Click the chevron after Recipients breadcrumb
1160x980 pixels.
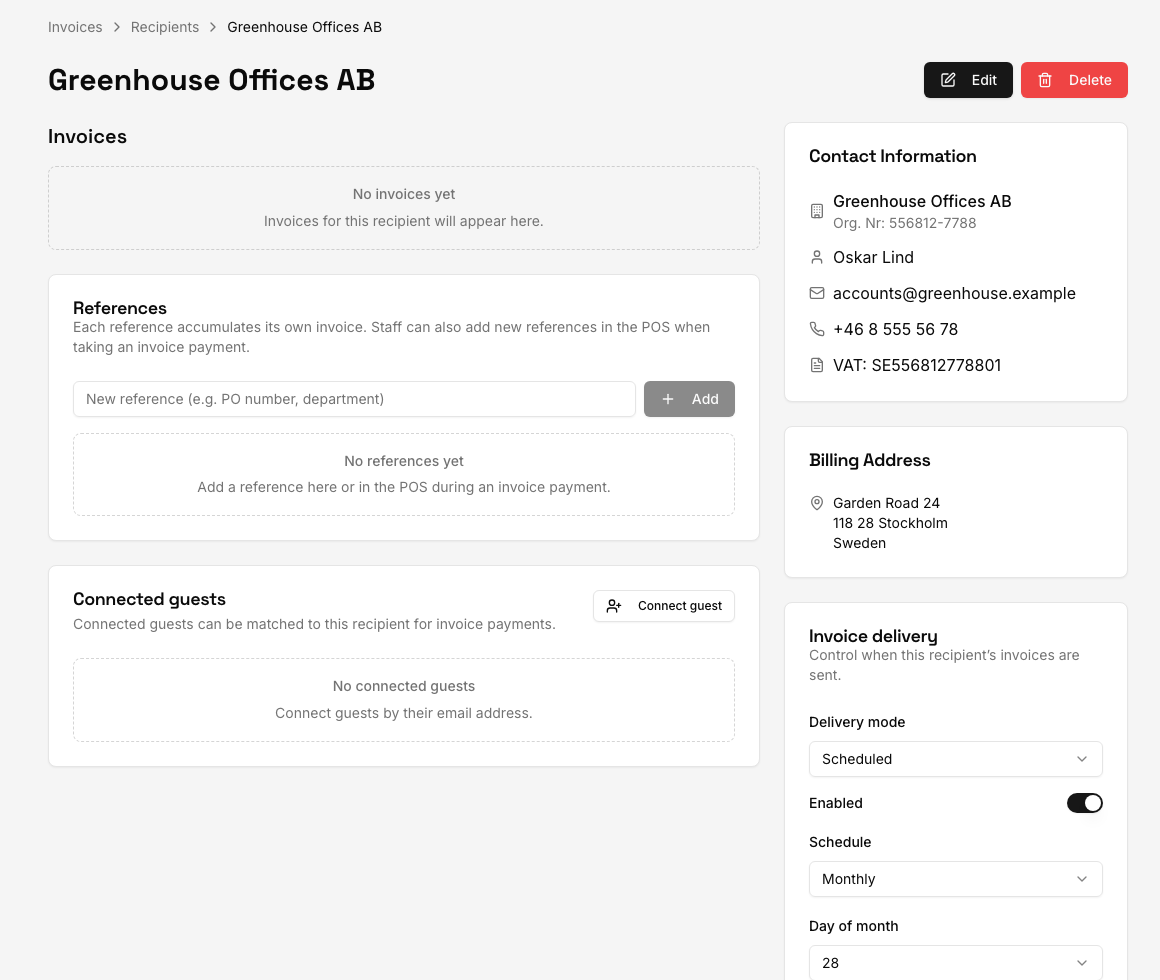click(213, 27)
